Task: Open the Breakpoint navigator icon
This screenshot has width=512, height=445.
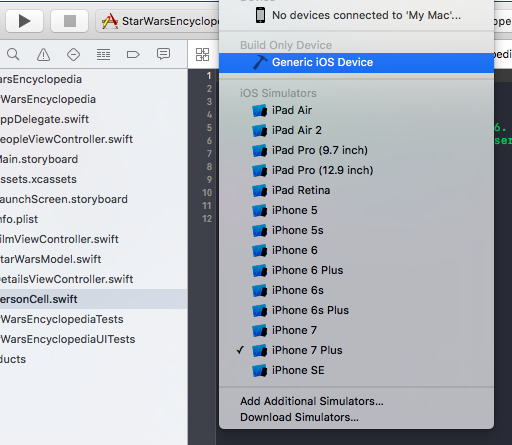Action: [133, 54]
